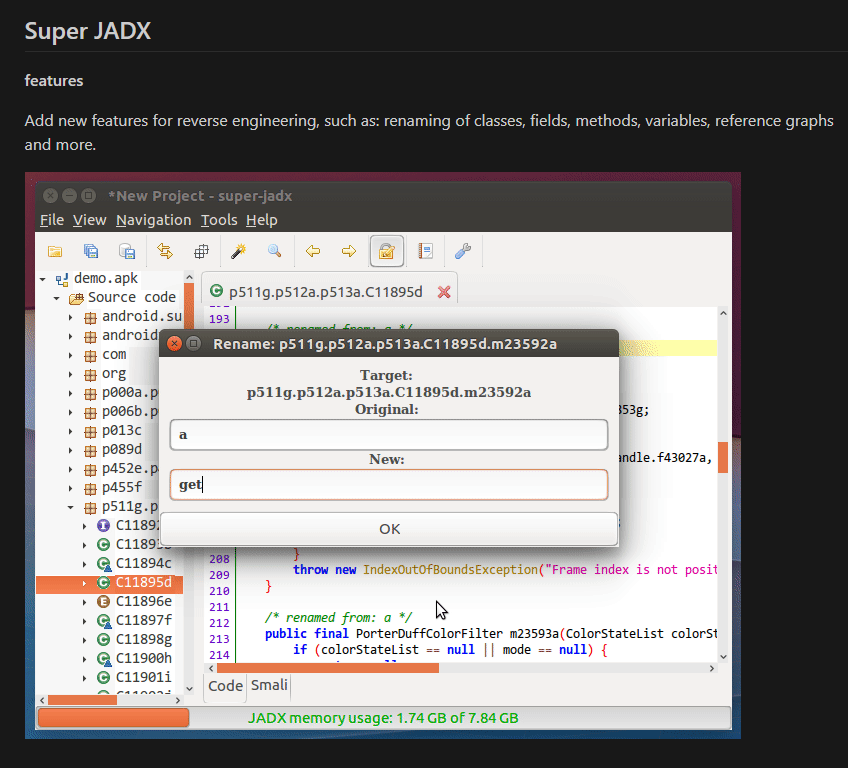
Task: Expand the com package node
Action: coord(70,355)
